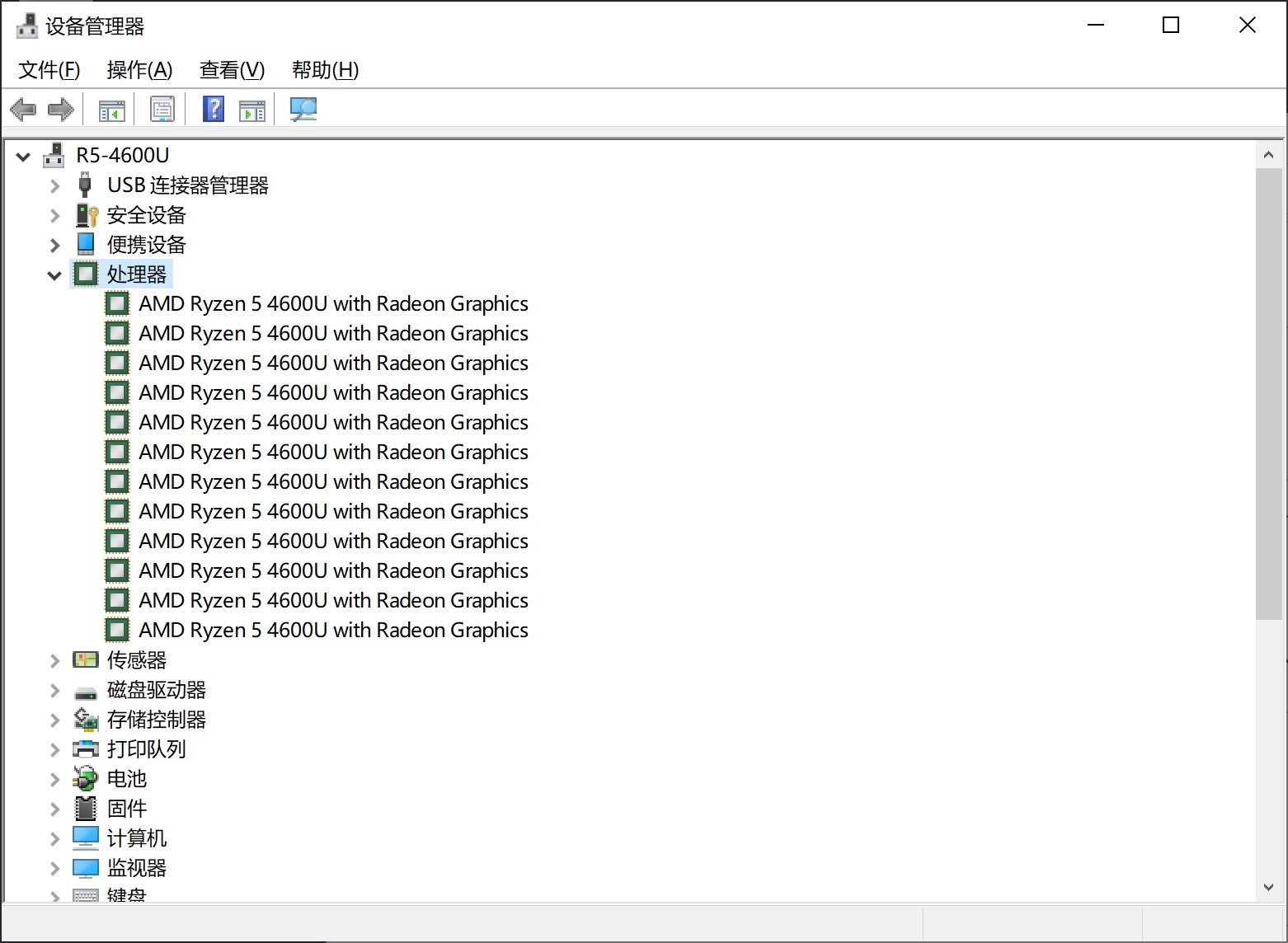Select the 存储控制器 category icon

pyautogui.click(x=86, y=720)
